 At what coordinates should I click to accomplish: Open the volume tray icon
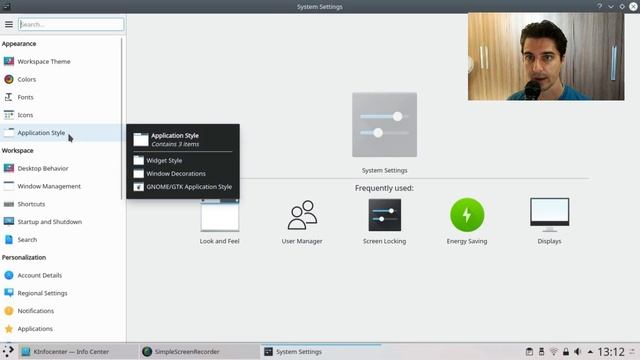click(578, 351)
